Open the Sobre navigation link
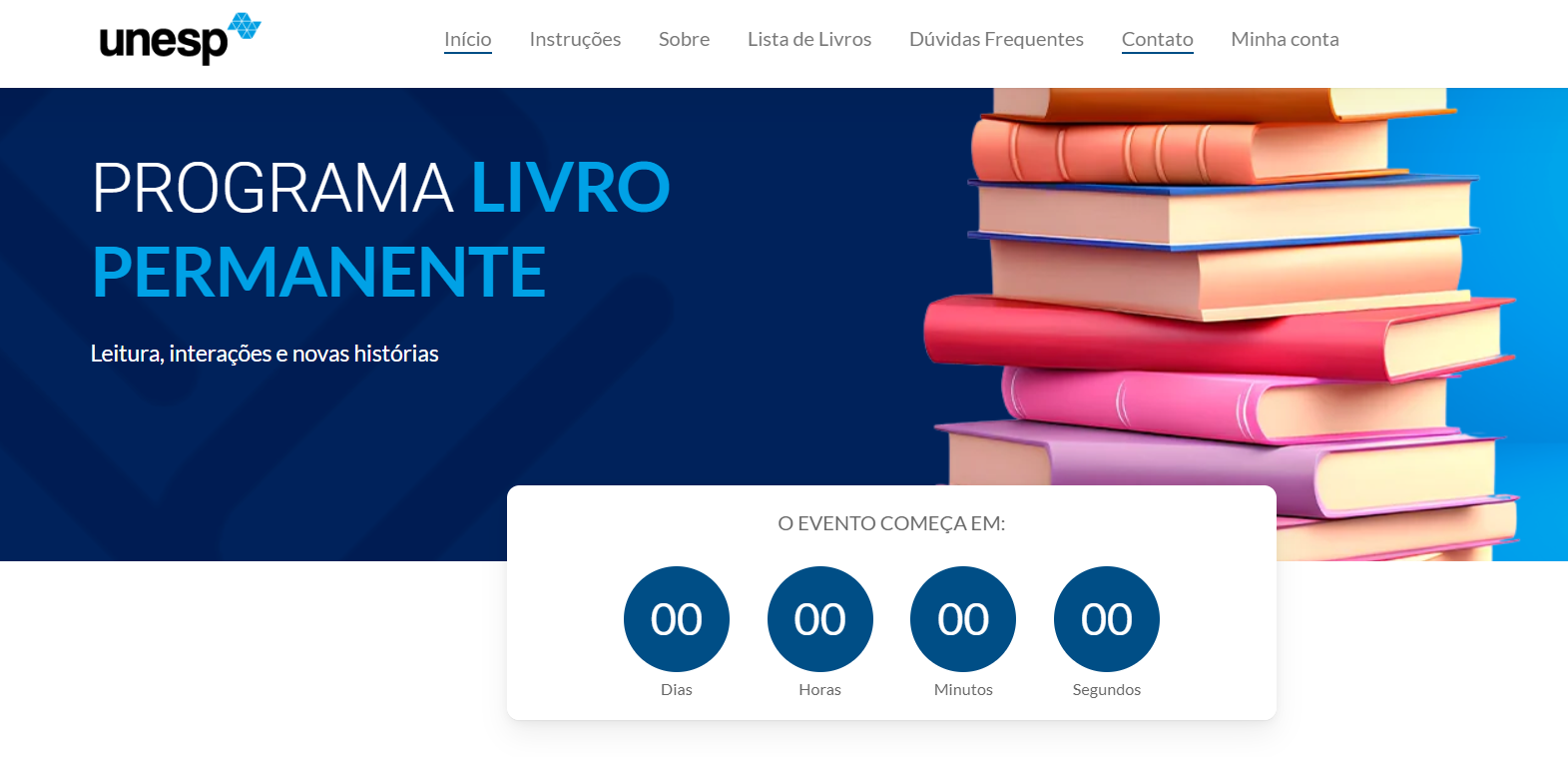The height and width of the screenshot is (757, 1568). tap(685, 39)
